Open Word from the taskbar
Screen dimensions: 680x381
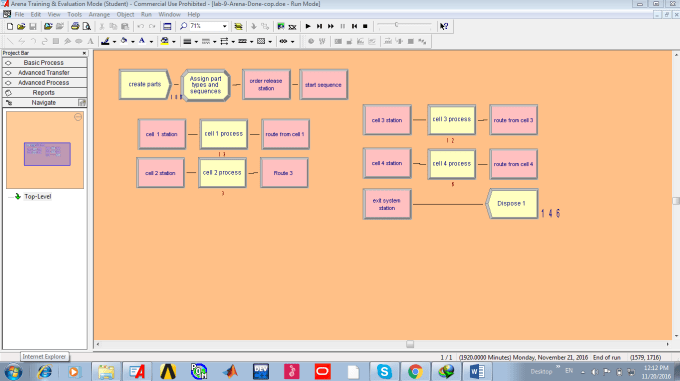point(477,371)
